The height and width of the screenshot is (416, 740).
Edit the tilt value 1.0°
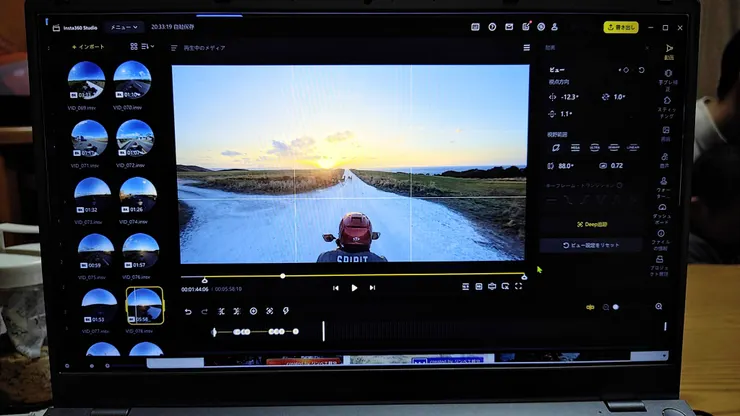click(x=620, y=97)
